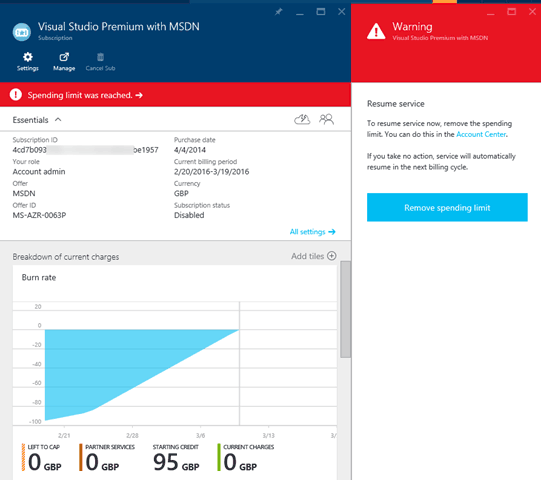Click Purchase date 4/4/2014
The image size is (541, 480).
pyautogui.click(x=190, y=150)
